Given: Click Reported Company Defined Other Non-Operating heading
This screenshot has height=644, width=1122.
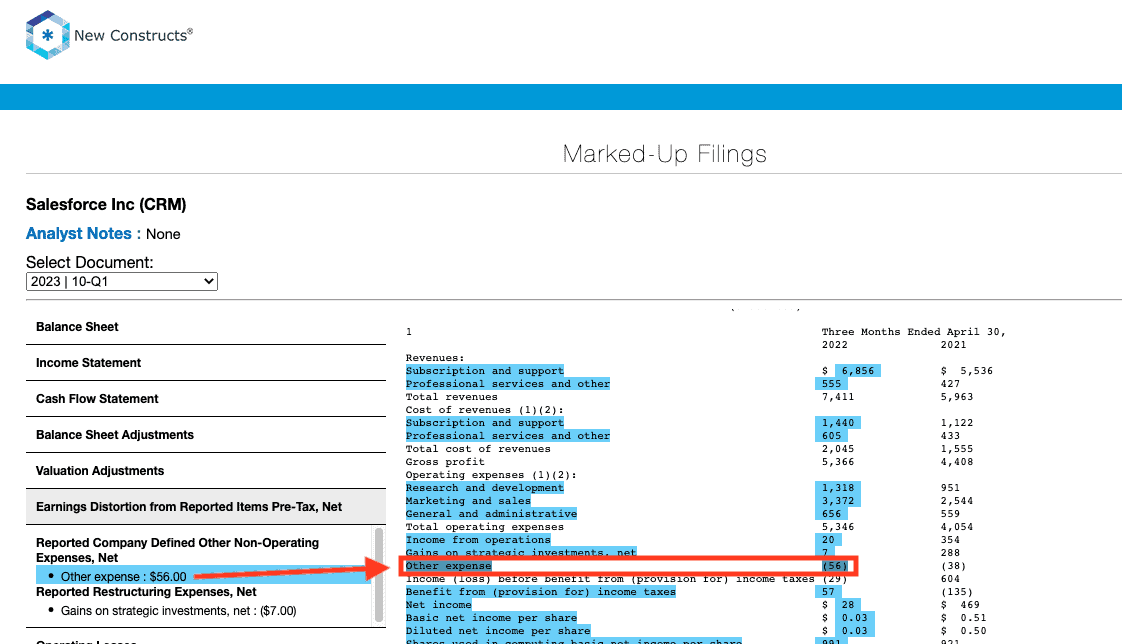Looking at the screenshot, I should tap(177, 550).
